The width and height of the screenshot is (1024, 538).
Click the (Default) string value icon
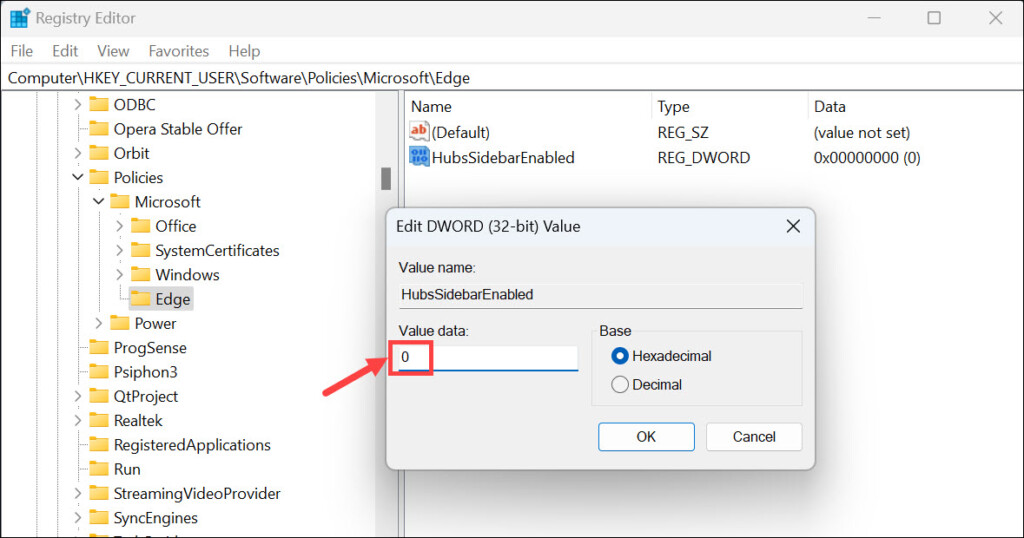click(x=419, y=131)
